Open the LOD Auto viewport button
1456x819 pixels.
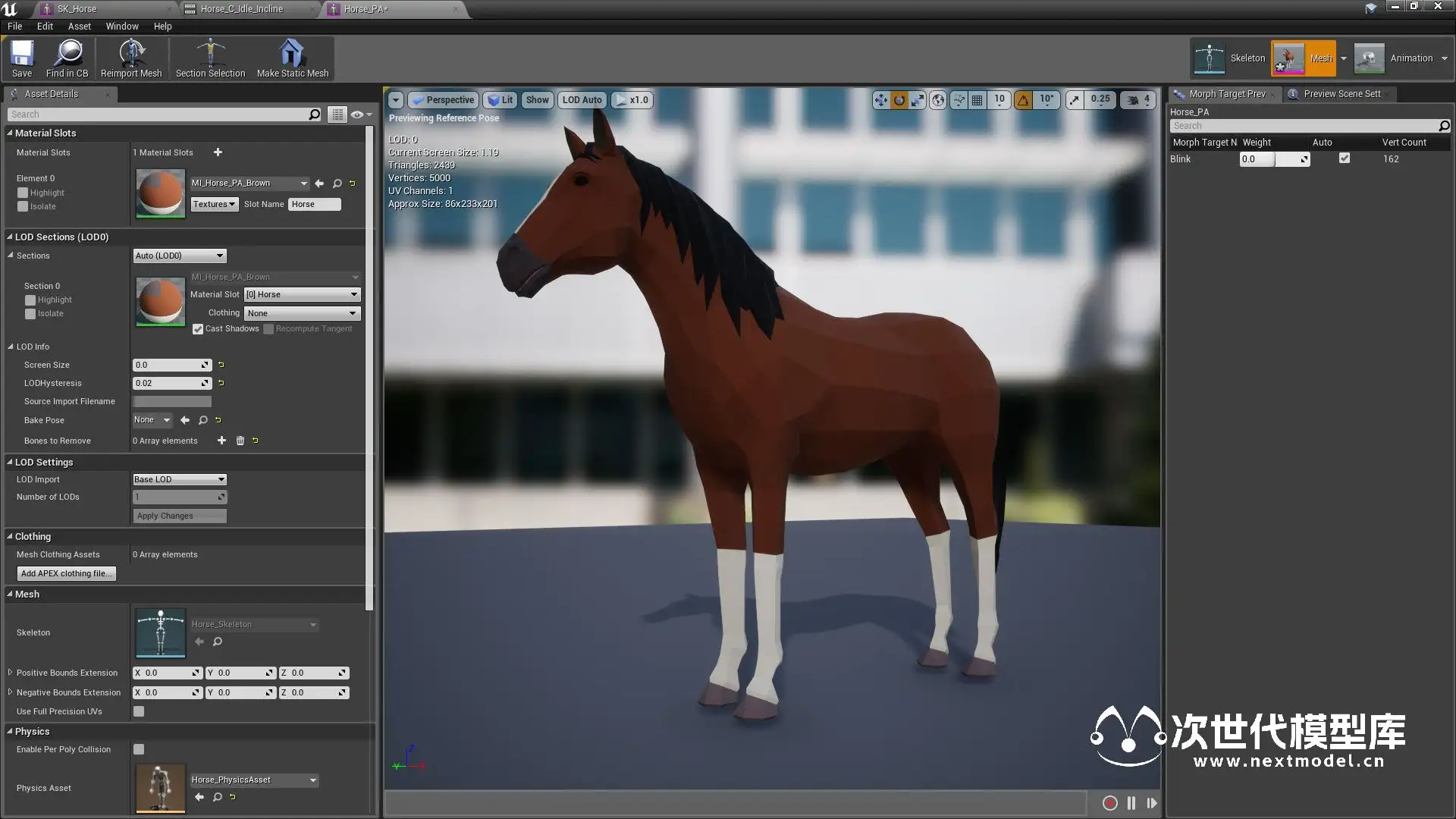coord(582,100)
